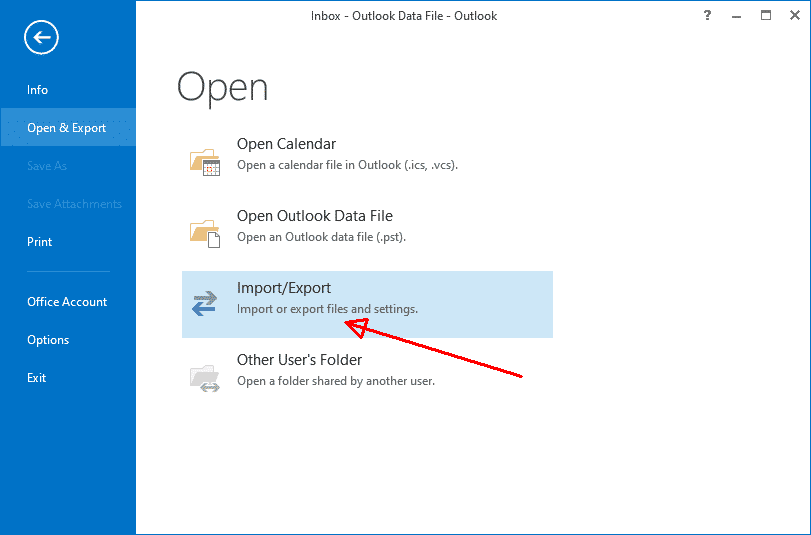Close the Outlook window
The width and height of the screenshot is (811, 535).
point(795,16)
